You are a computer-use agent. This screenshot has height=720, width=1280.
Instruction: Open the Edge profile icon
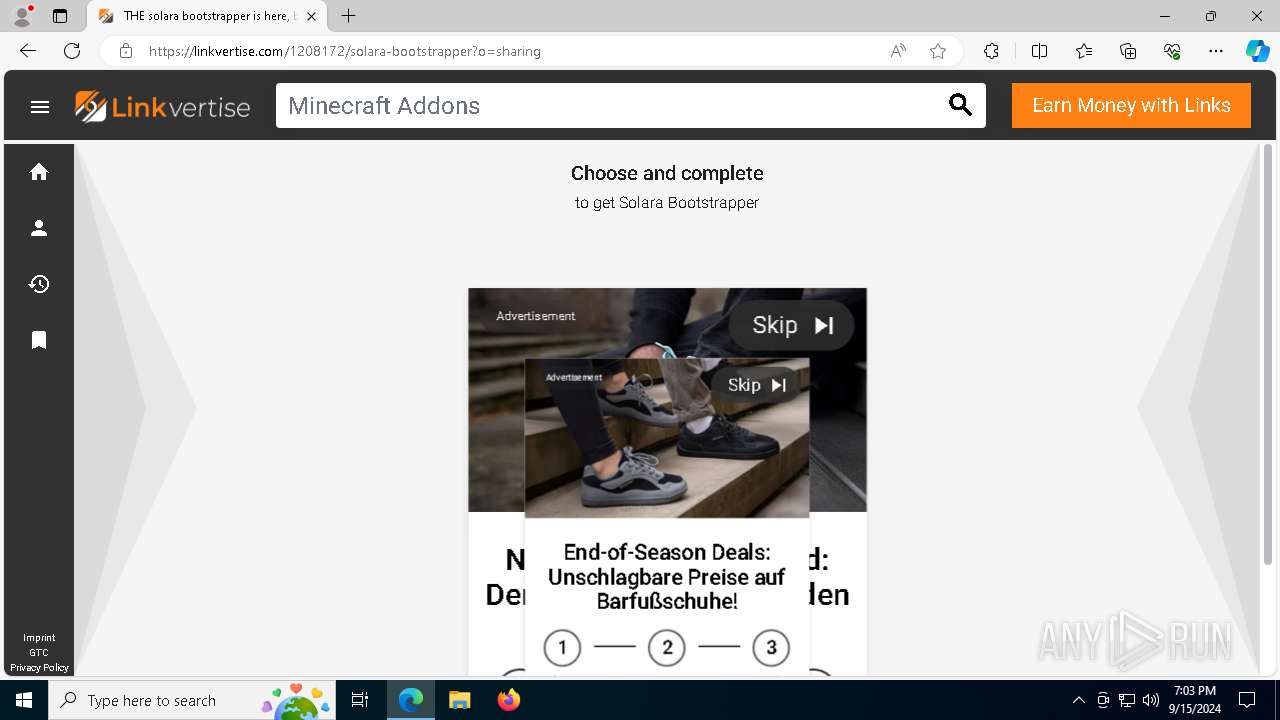(x=22, y=16)
